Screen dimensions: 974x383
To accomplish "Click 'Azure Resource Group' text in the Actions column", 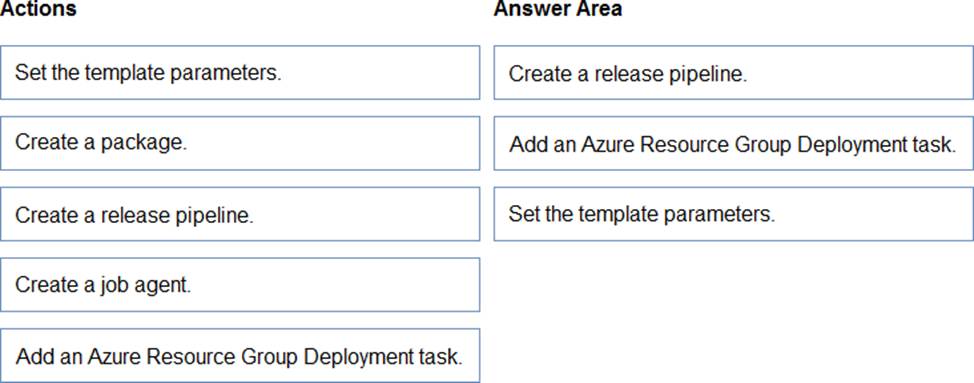I will point(194,358).
